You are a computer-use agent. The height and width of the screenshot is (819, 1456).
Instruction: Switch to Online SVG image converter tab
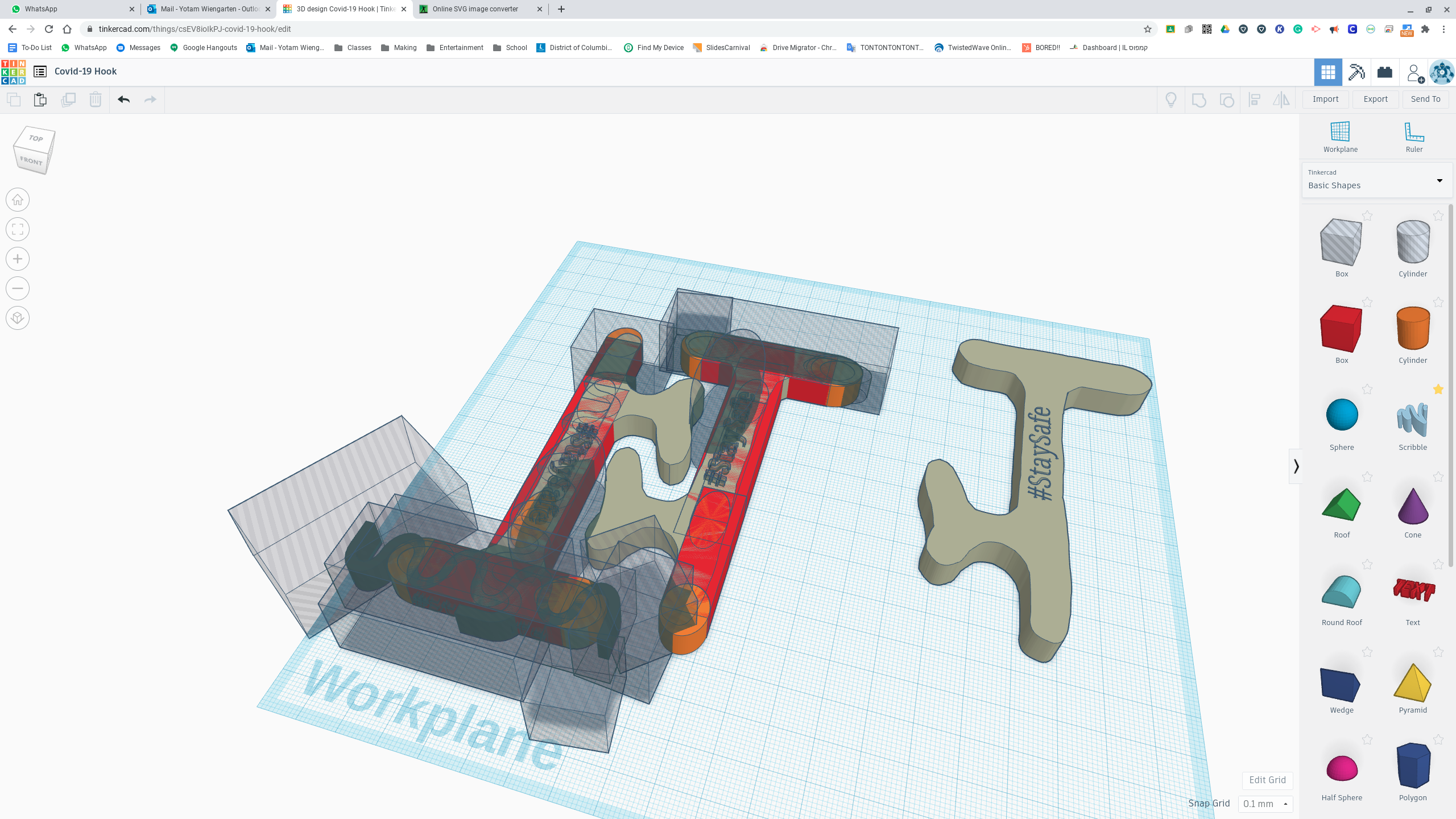pyautogui.click(x=481, y=9)
